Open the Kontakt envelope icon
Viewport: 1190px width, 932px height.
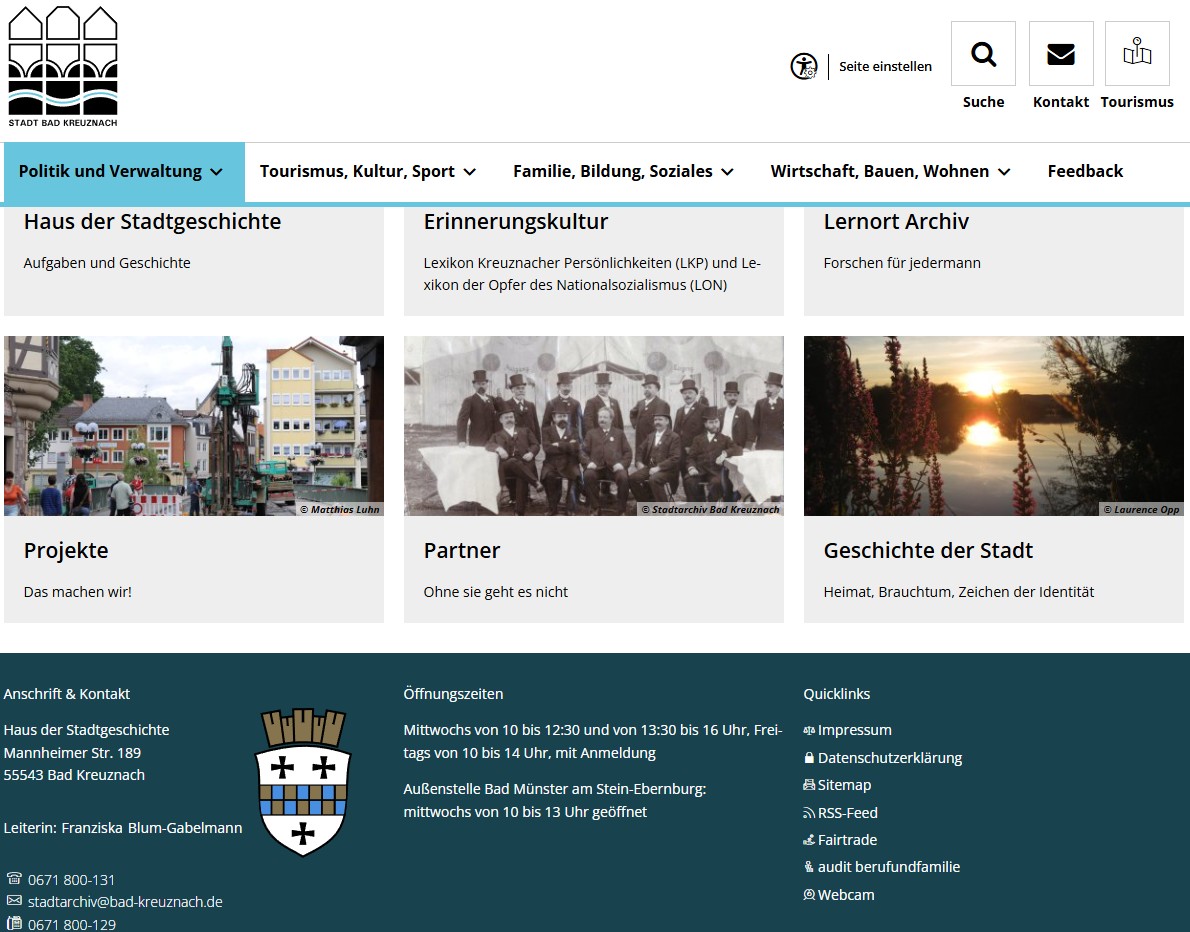click(1060, 54)
